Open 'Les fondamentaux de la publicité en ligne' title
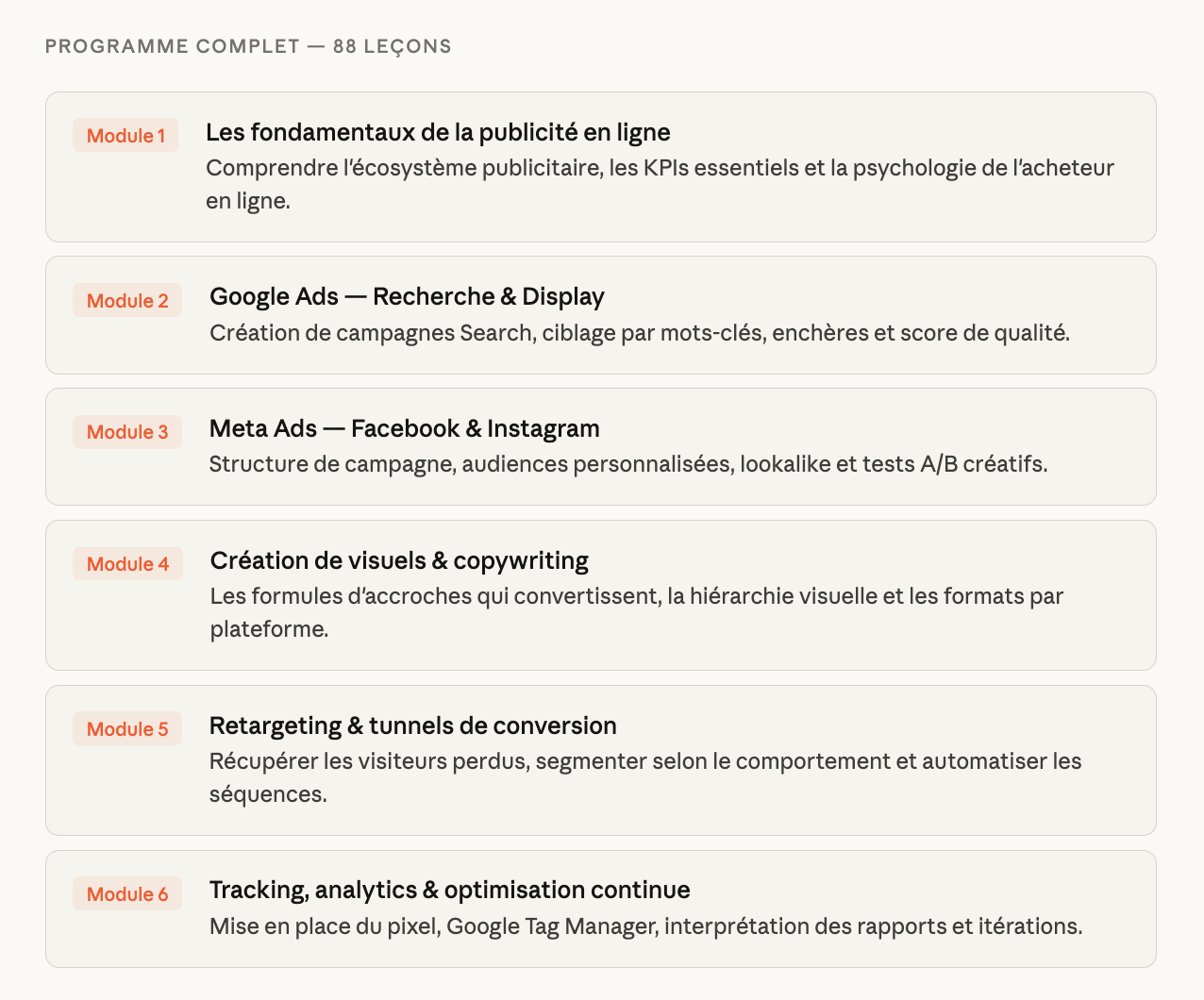The height and width of the screenshot is (1000, 1204). pos(438,133)
